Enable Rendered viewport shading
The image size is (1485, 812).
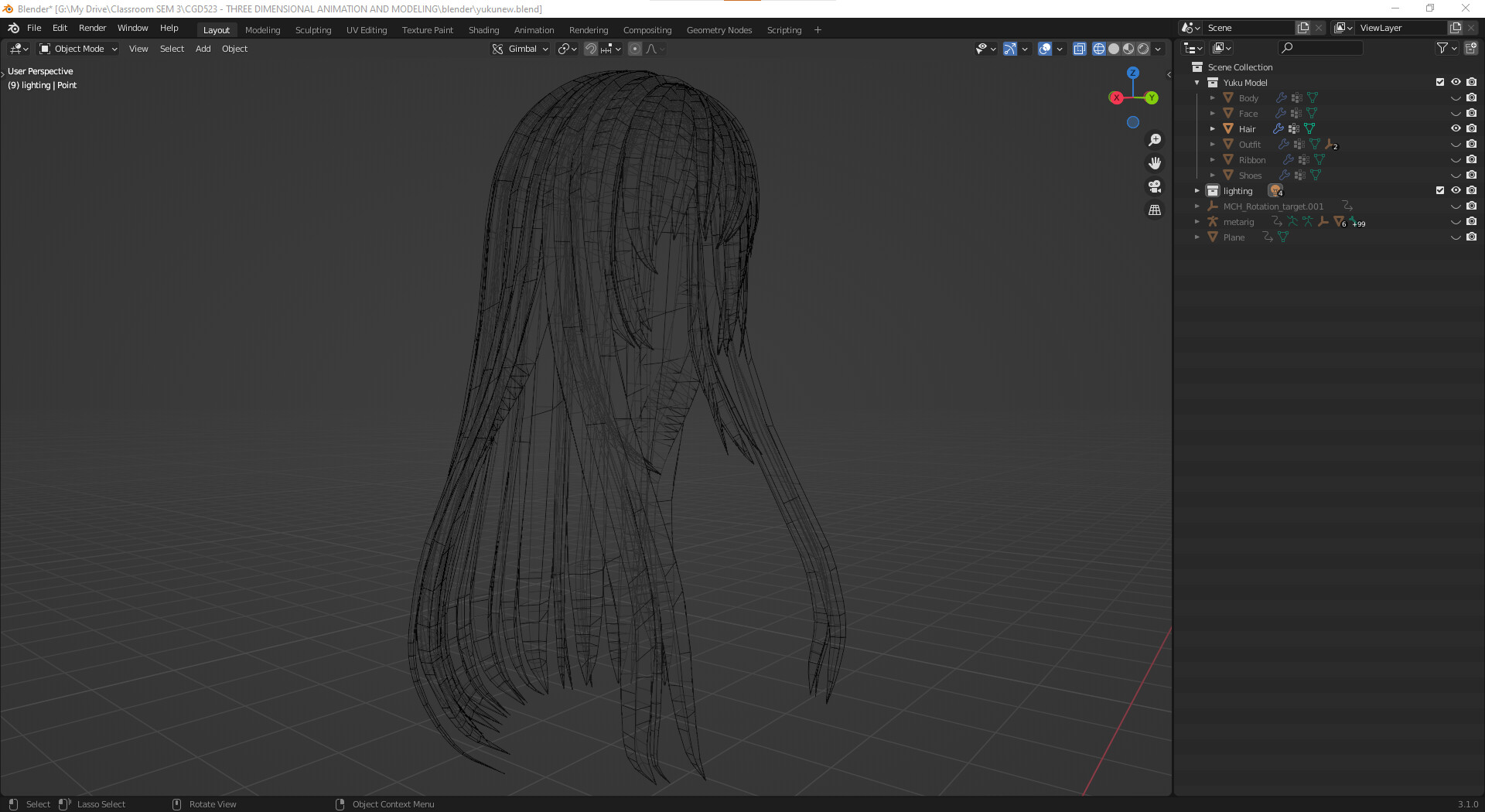pyautogui.click(x=1143, y=49)
